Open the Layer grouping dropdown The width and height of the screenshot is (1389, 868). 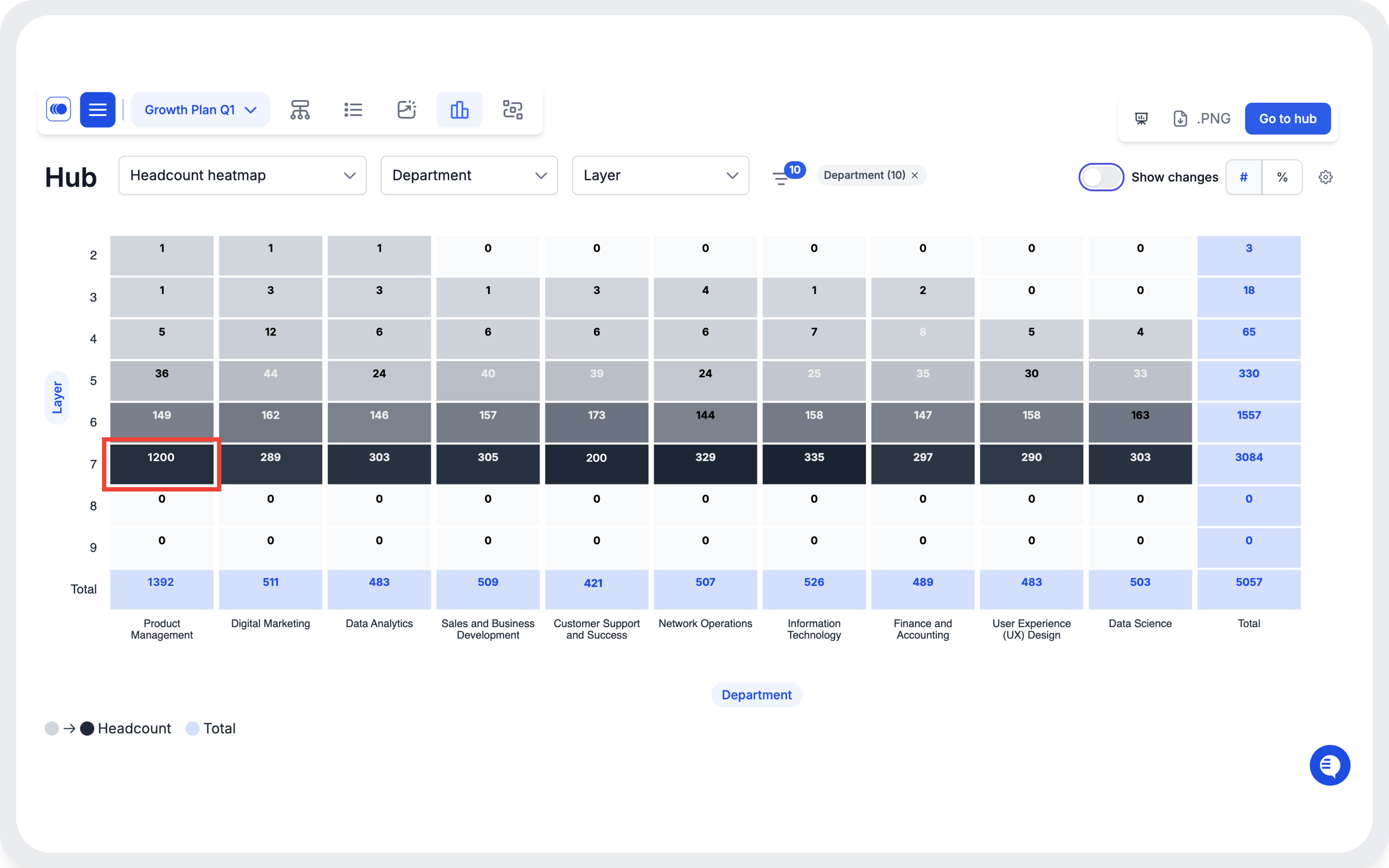coord(660,176)
